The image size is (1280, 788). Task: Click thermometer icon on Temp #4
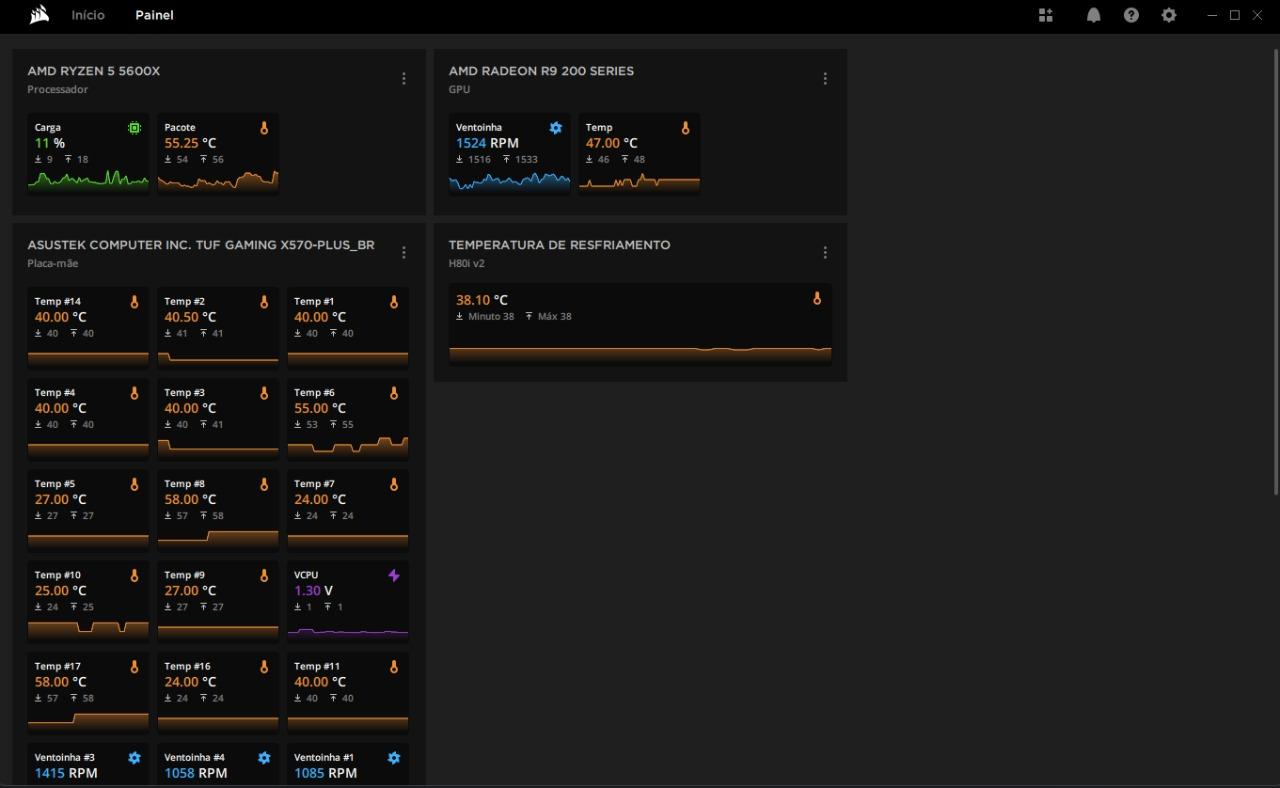(x=134, y=393)
